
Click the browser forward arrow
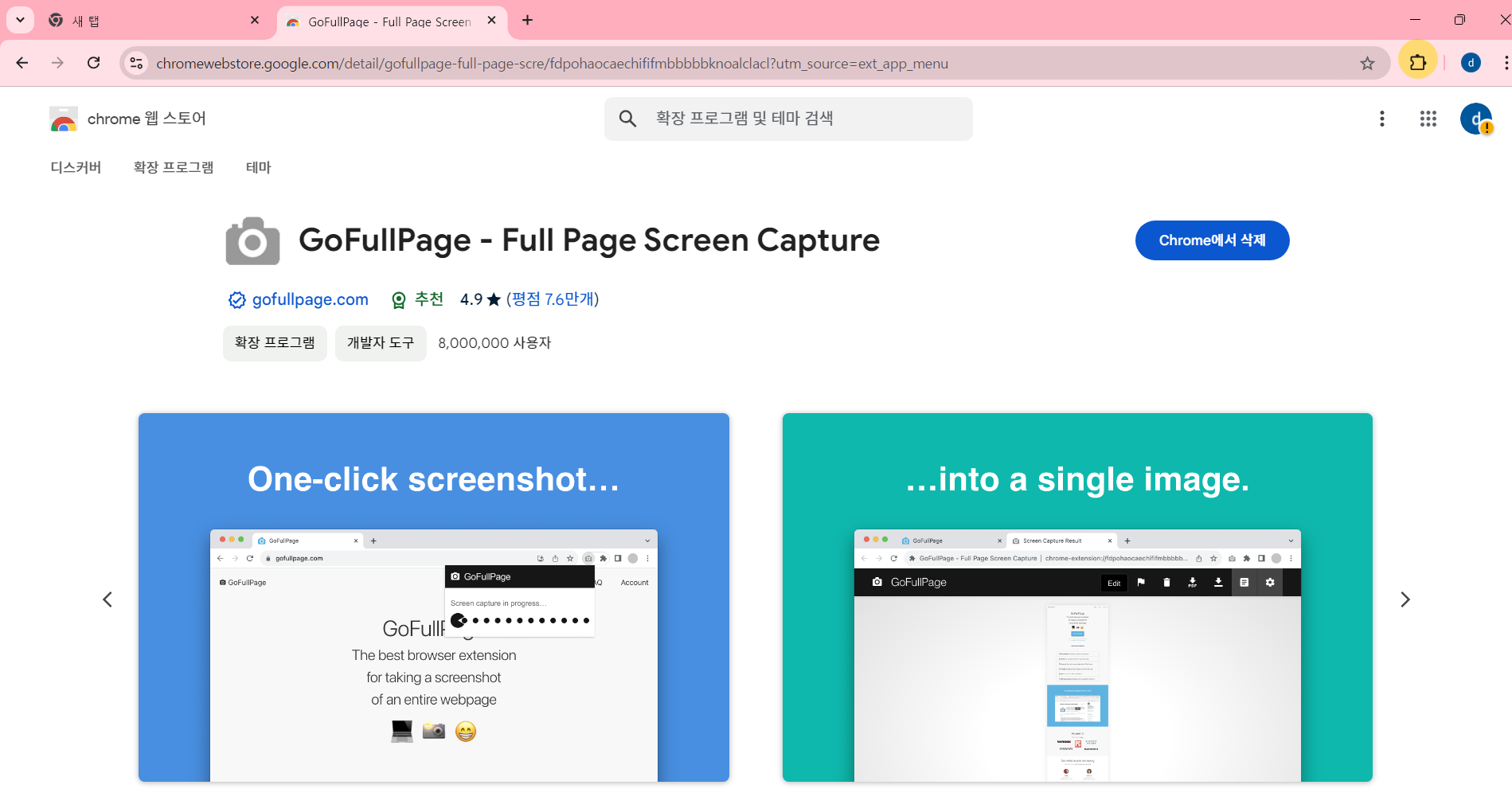[x=57, y=63]
